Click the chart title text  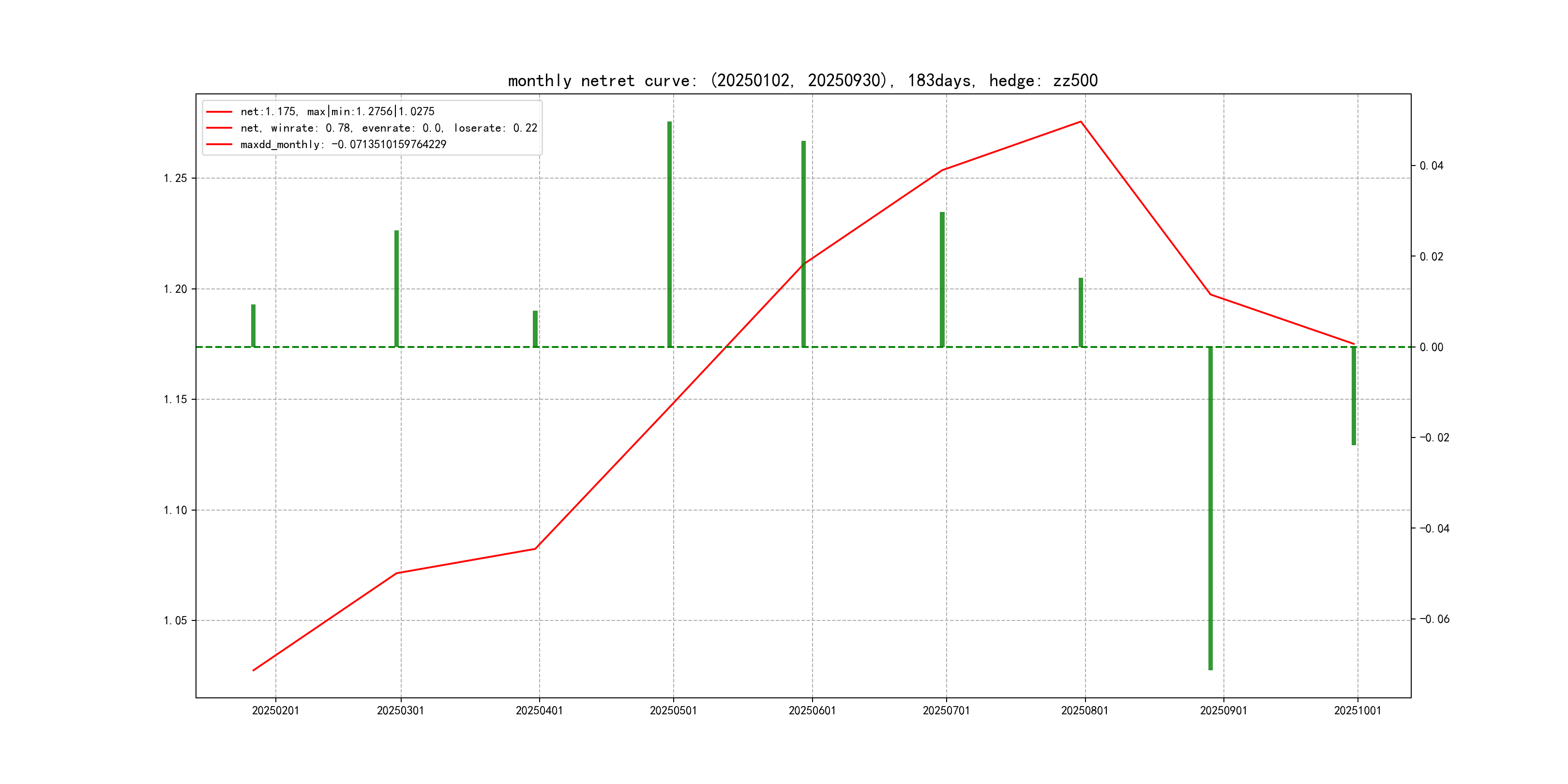click(802, 80)
